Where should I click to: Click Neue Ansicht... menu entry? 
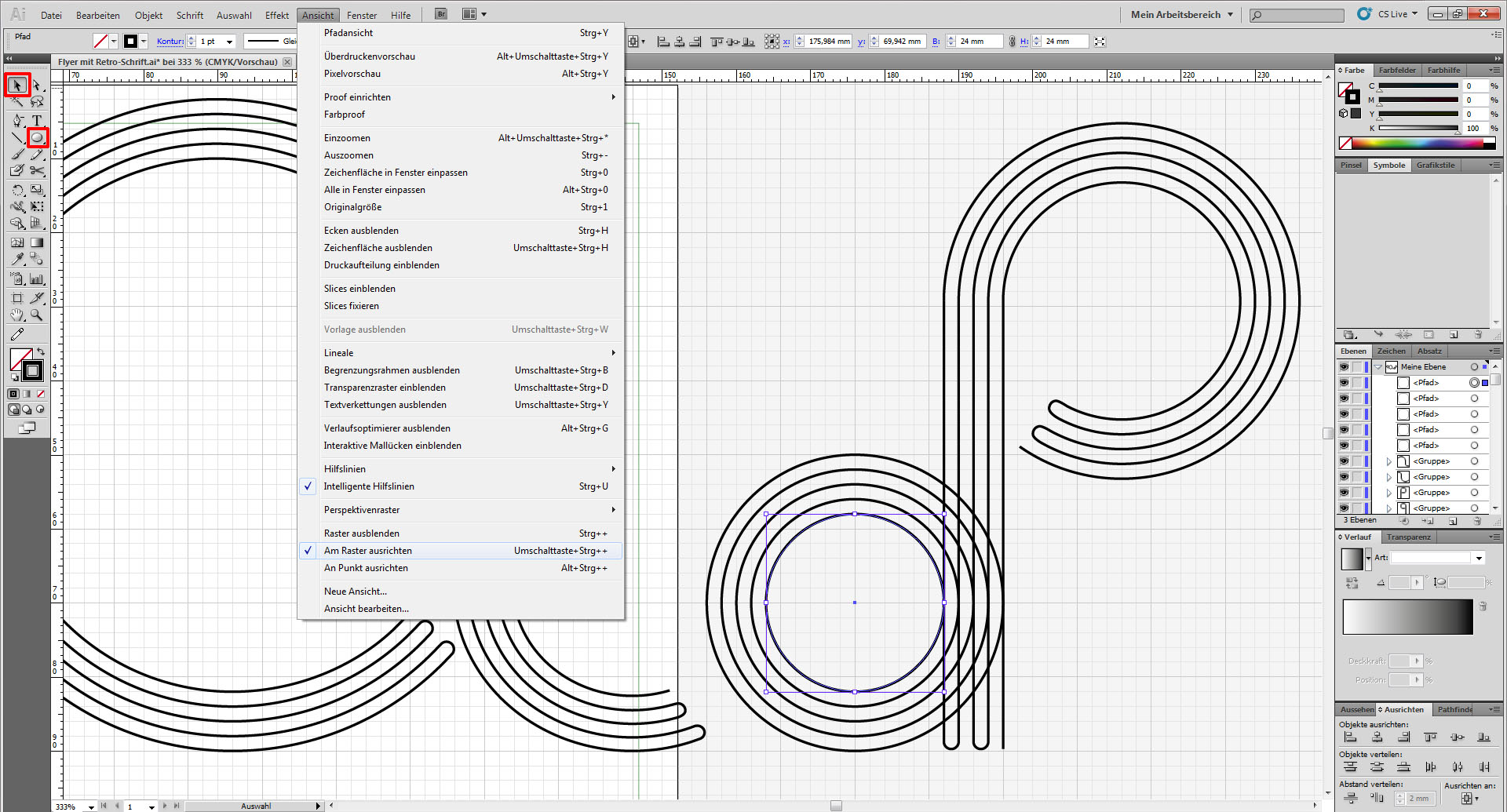(x=356, y=592)
